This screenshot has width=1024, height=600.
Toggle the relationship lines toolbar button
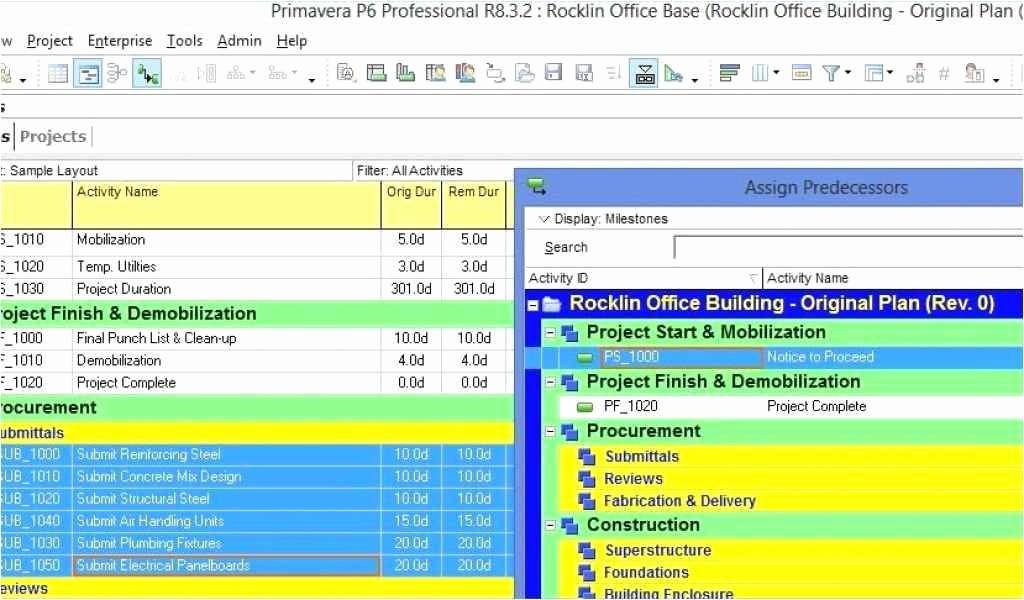(147, 73)
